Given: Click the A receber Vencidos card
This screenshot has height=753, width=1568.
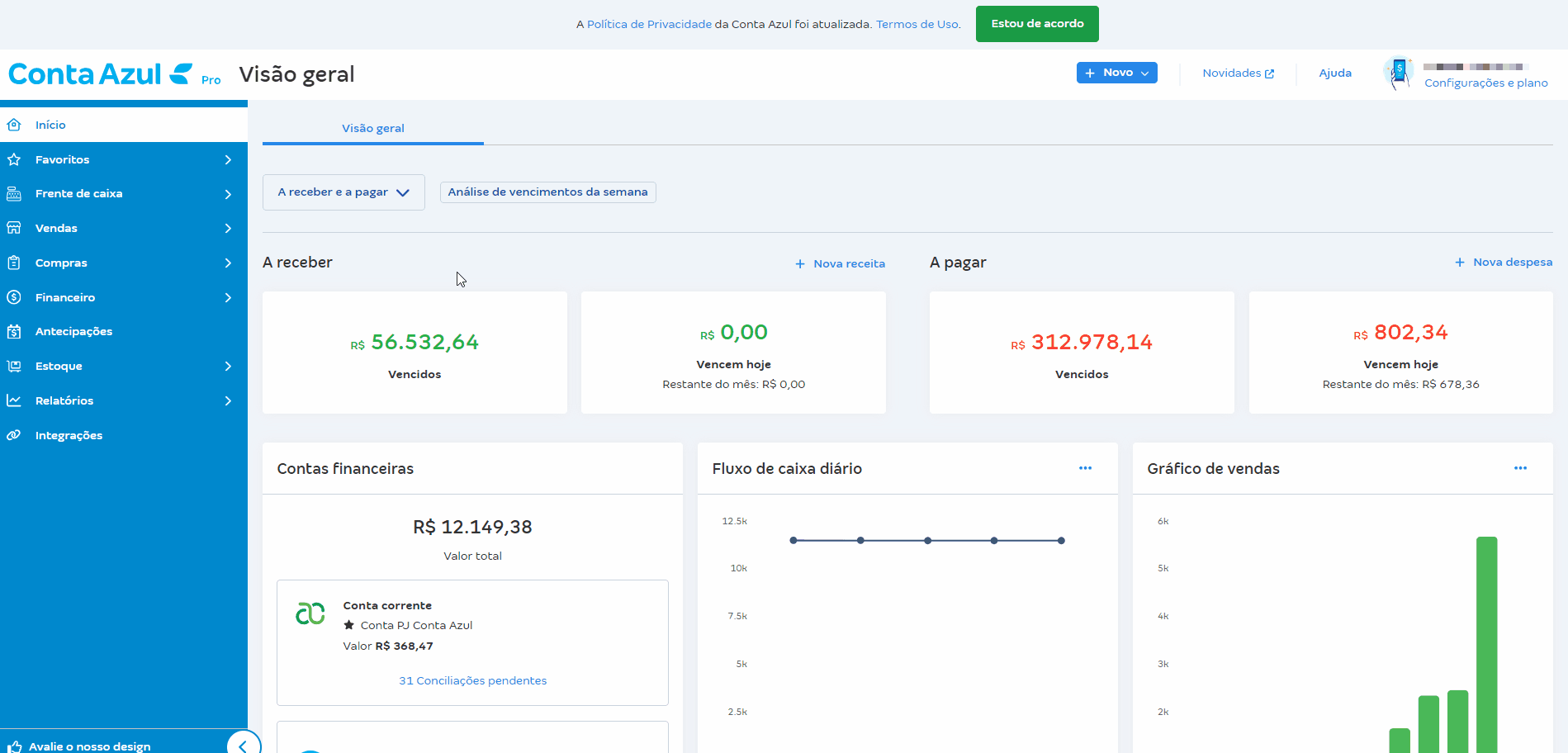Looking at the screenshot, I should [x=415, y=353].
